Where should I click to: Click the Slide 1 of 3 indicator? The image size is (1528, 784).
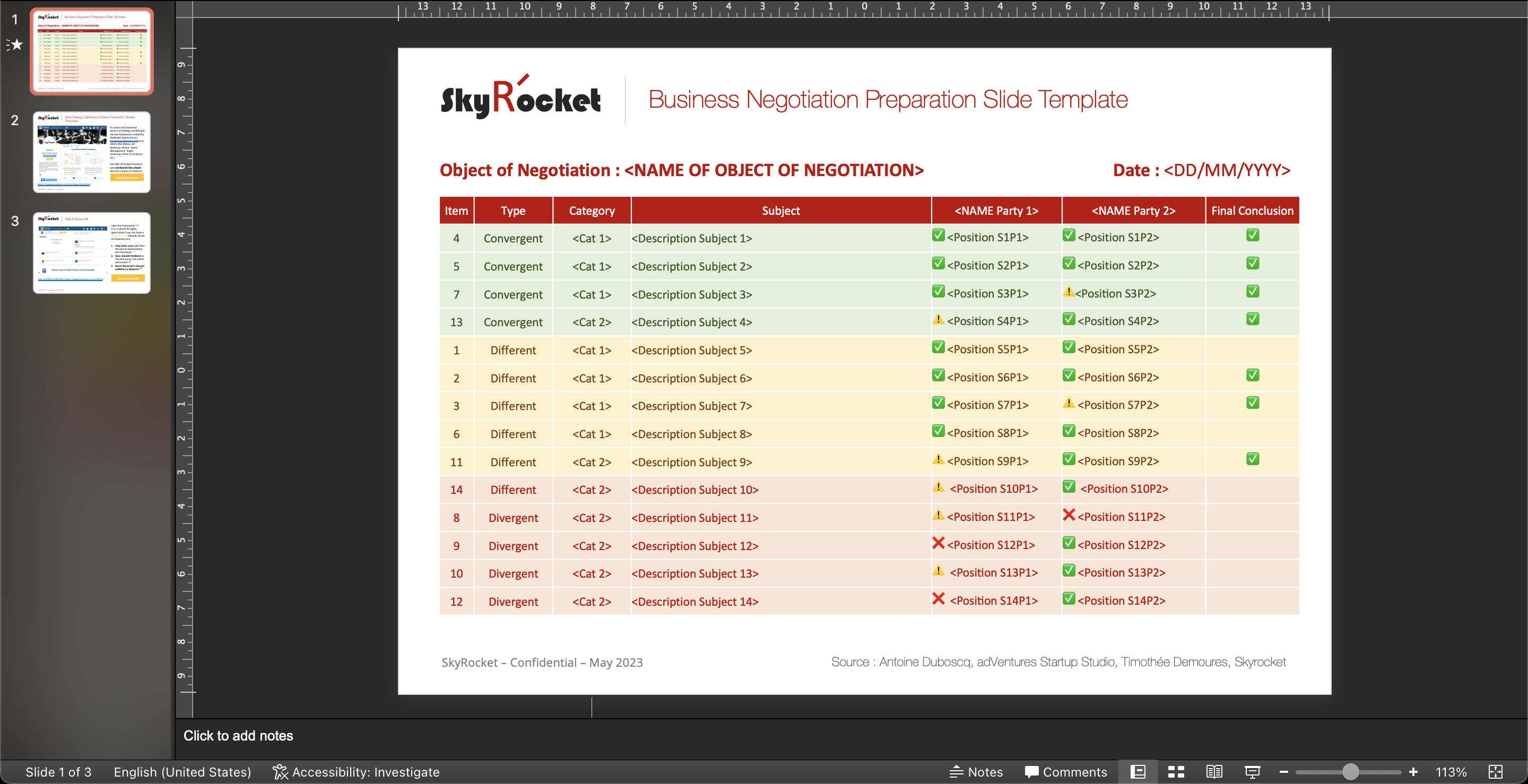coord(58,772)
